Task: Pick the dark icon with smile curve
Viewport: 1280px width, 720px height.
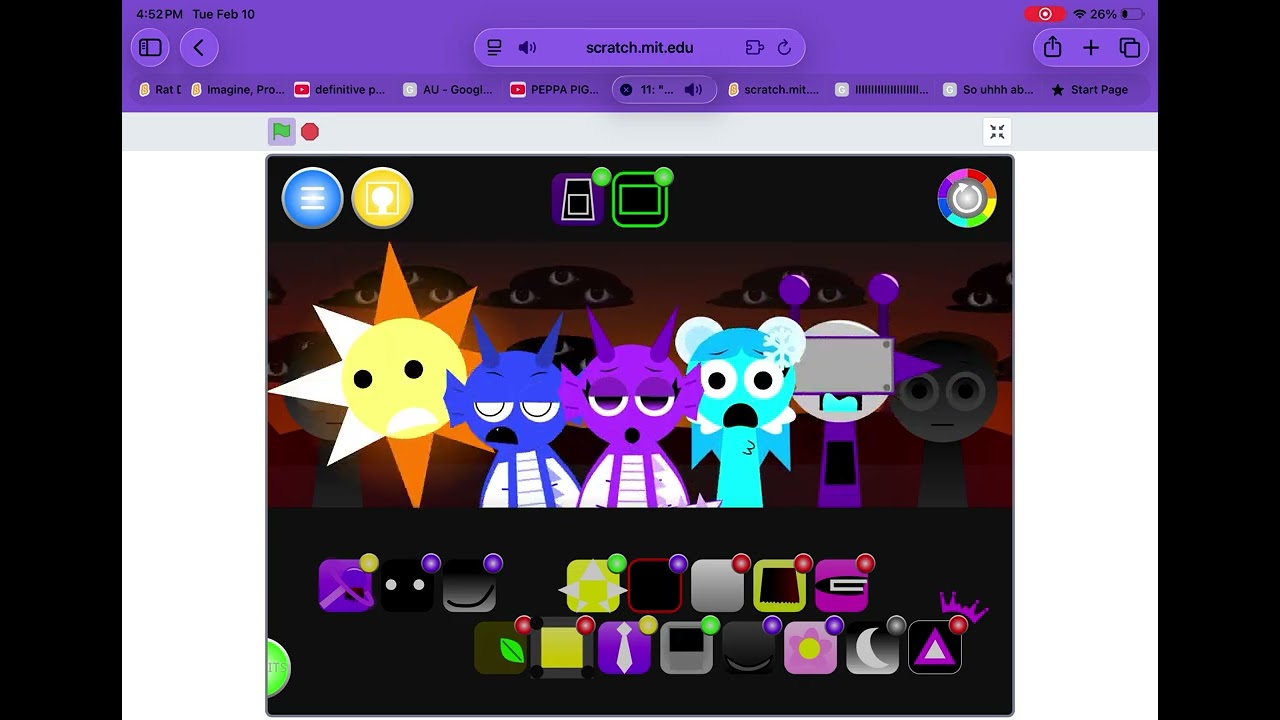Action: coord(748,647)
